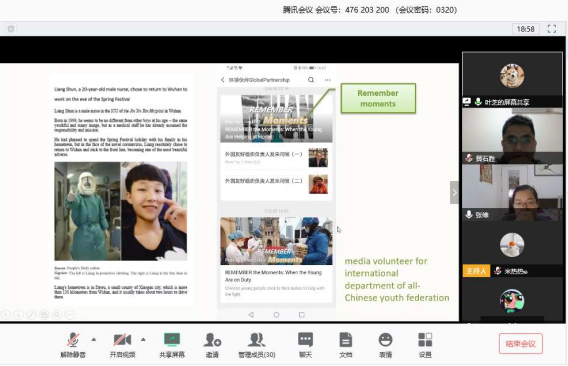Click the 18:58 meeting timer
This screenshot has width=568, height=366.
[x=526, y=29]
